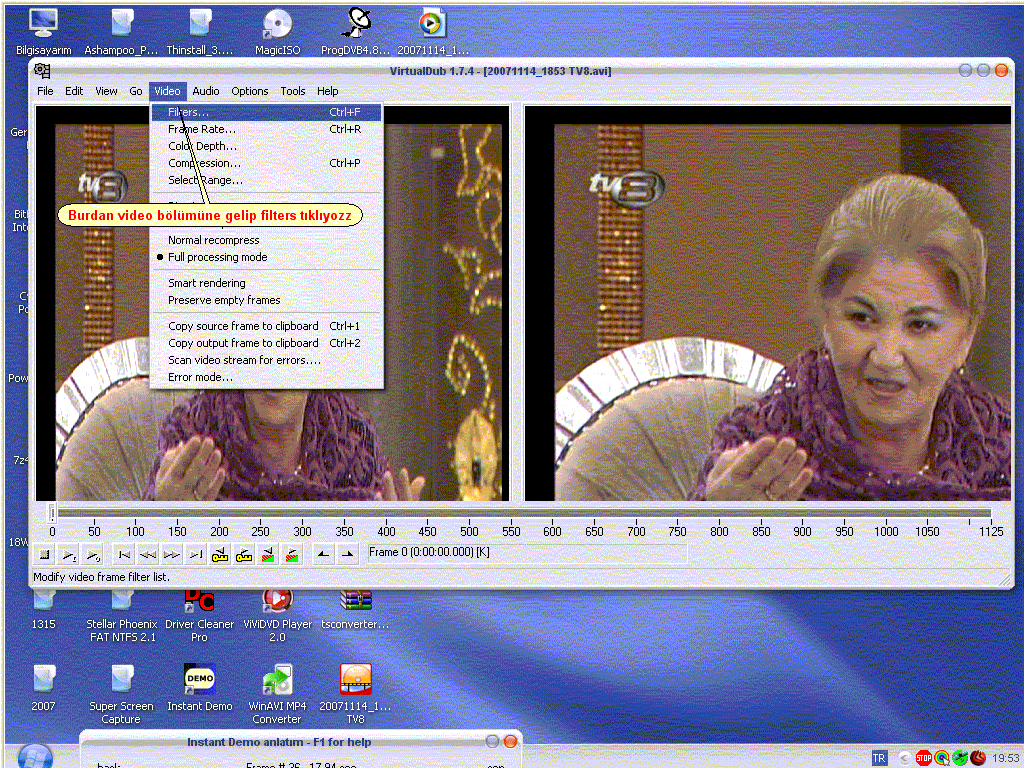The width and height of the screenshot is (1024, 768).
Task: Select the Thinstall_3... desktop icon
Action: pos(199,31)
